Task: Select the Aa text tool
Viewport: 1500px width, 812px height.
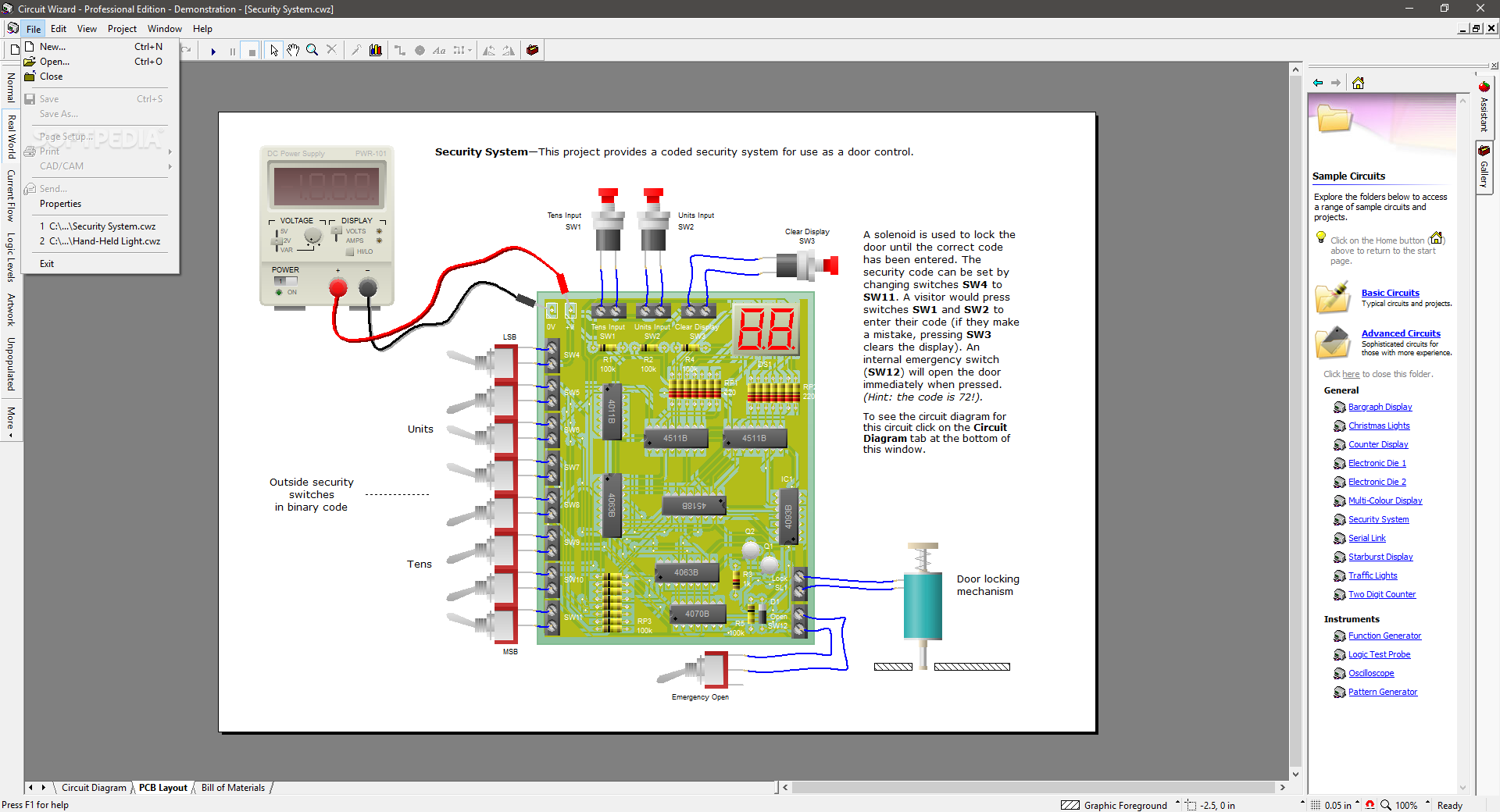Action: [439, 51]
